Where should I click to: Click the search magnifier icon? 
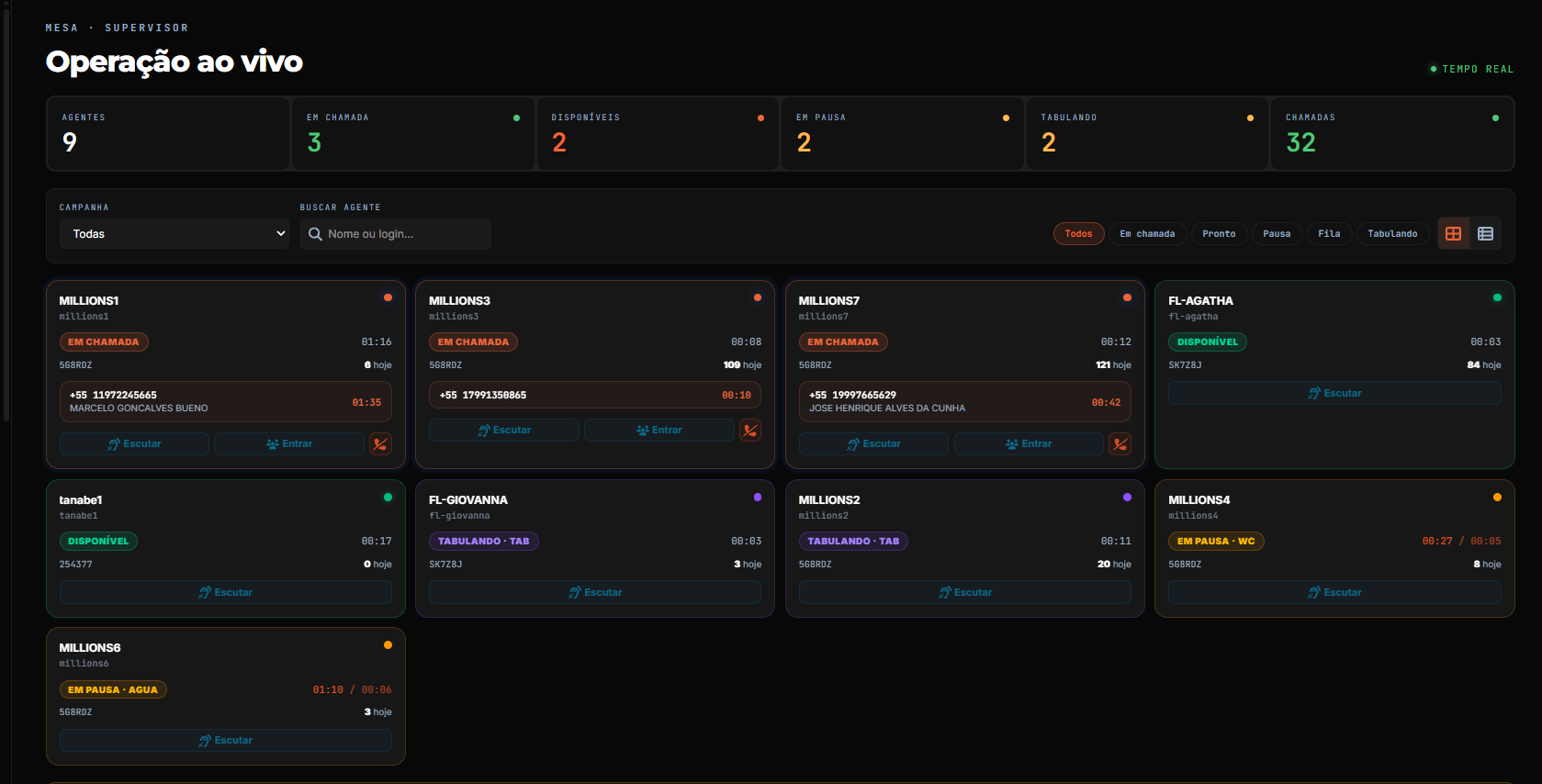315,234
